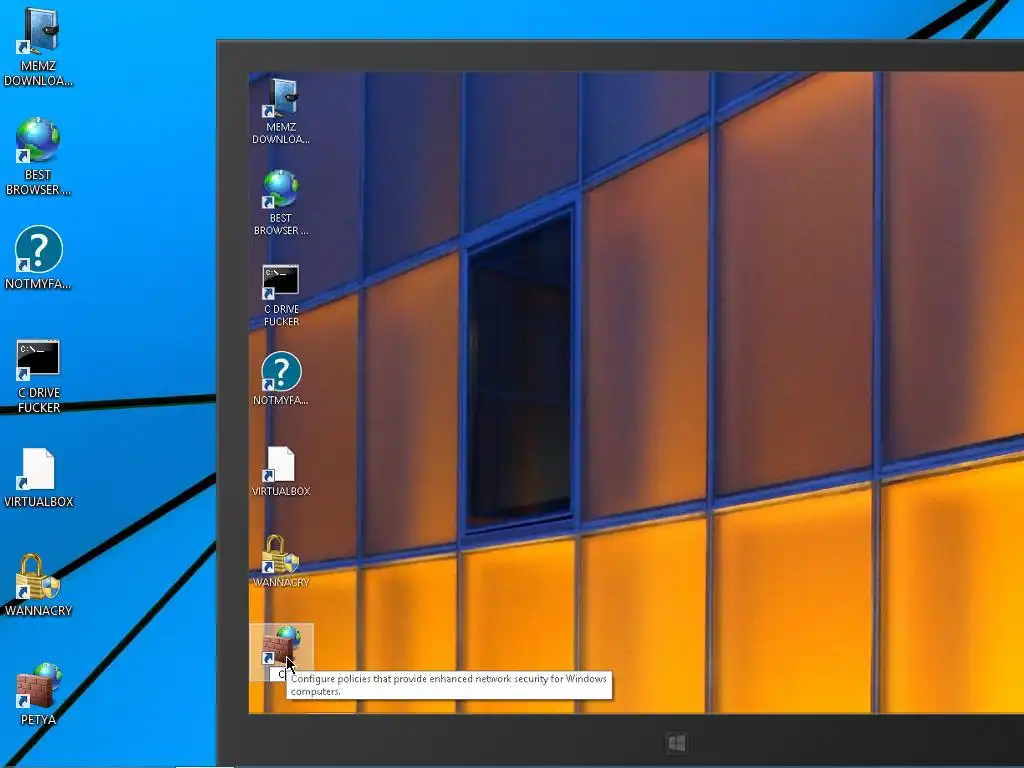Click the 'Configure policies' tooltip text
The height and width of the screenshot is (768, 1024).
(x=449, y=685)
